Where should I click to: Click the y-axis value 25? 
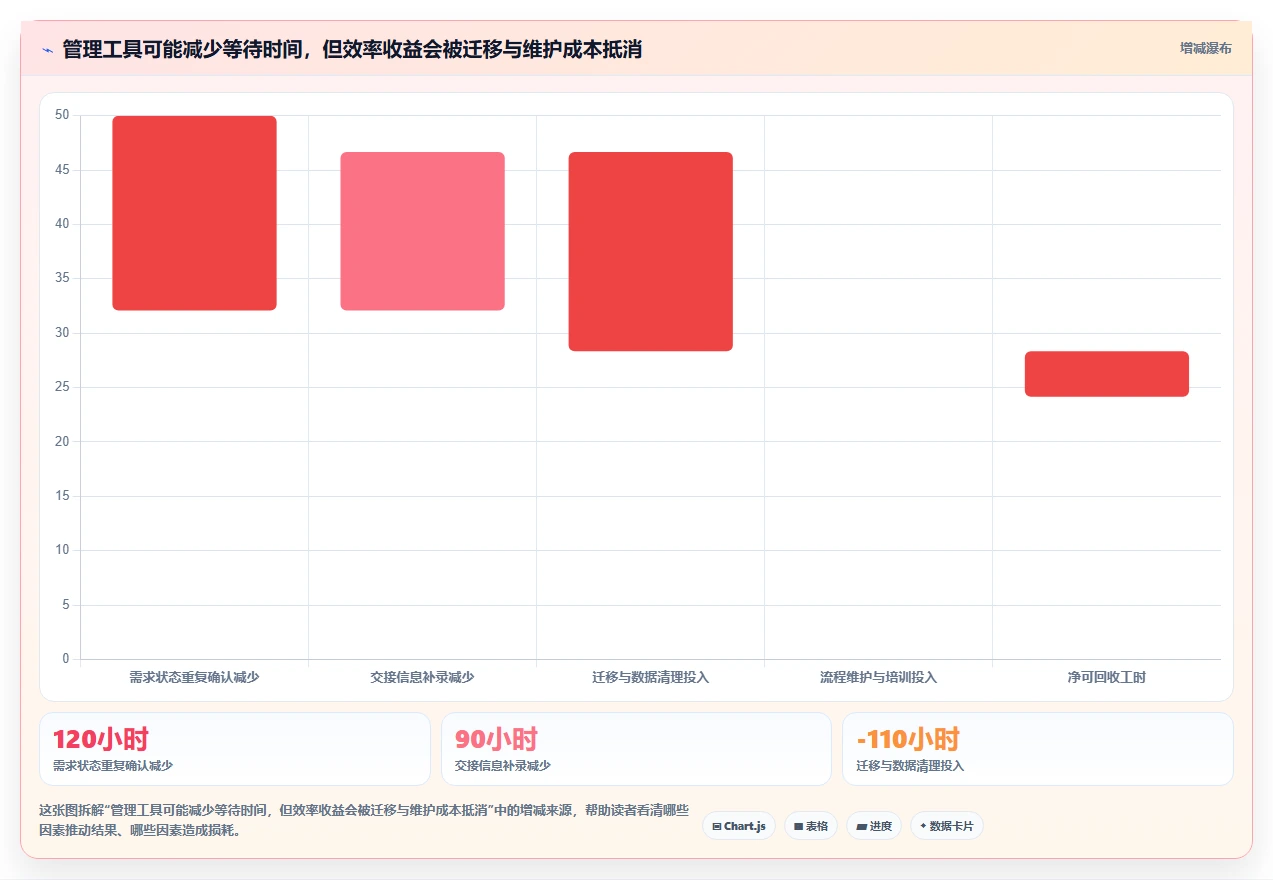[62, 387]
